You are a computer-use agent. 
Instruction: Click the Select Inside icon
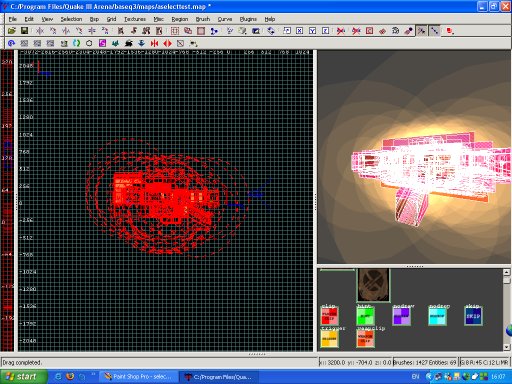[159, 31]
